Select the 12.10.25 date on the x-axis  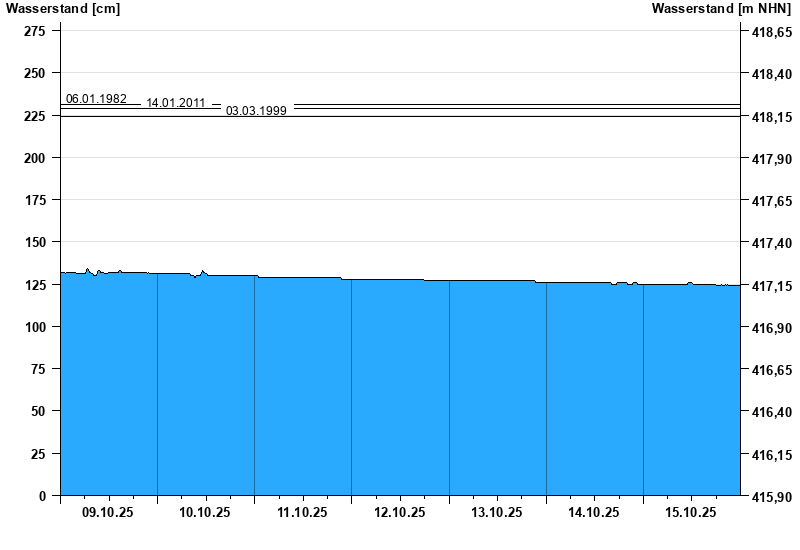(x=399, y=512)
